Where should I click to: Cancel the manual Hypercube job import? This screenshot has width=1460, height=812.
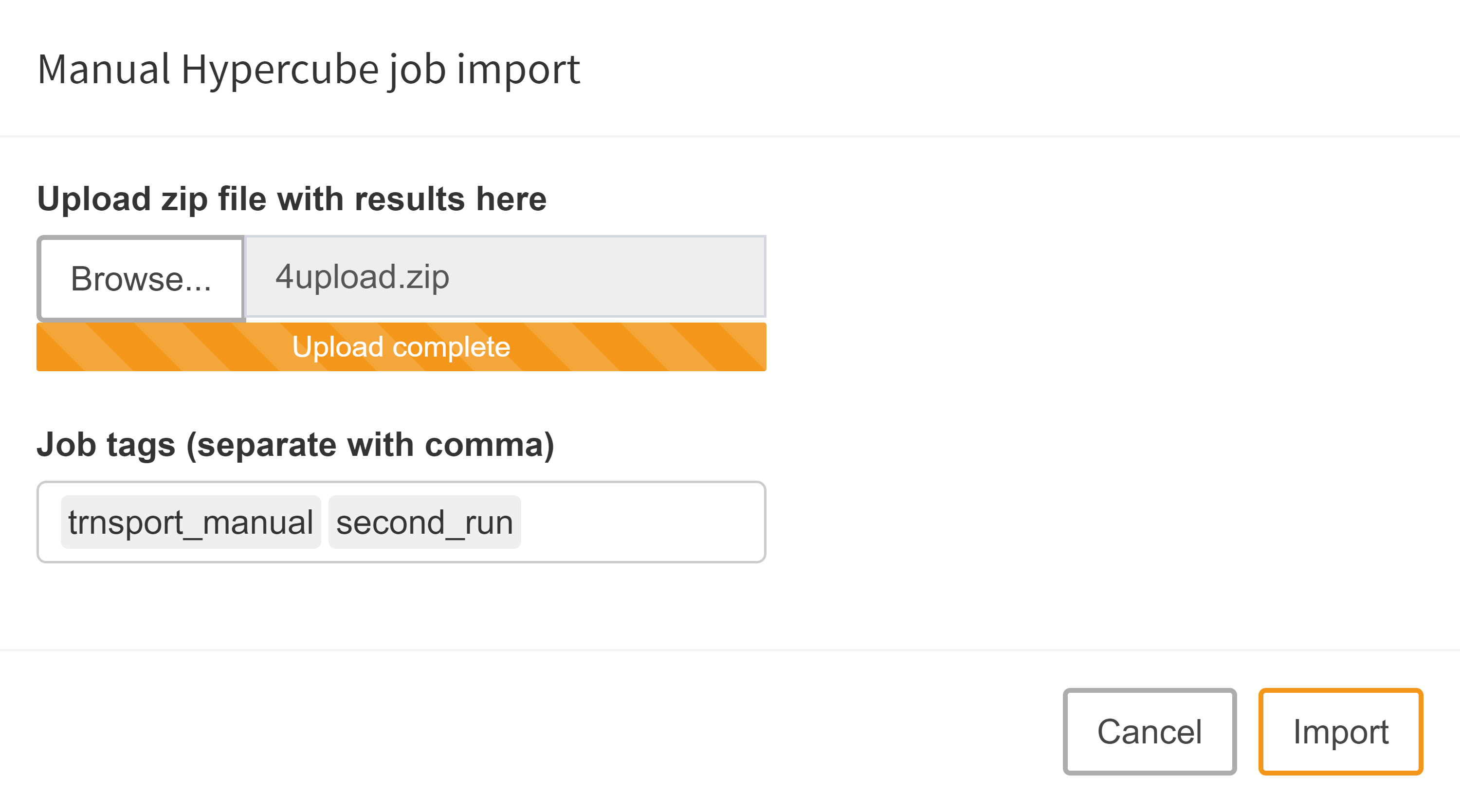click(1149, 731)
